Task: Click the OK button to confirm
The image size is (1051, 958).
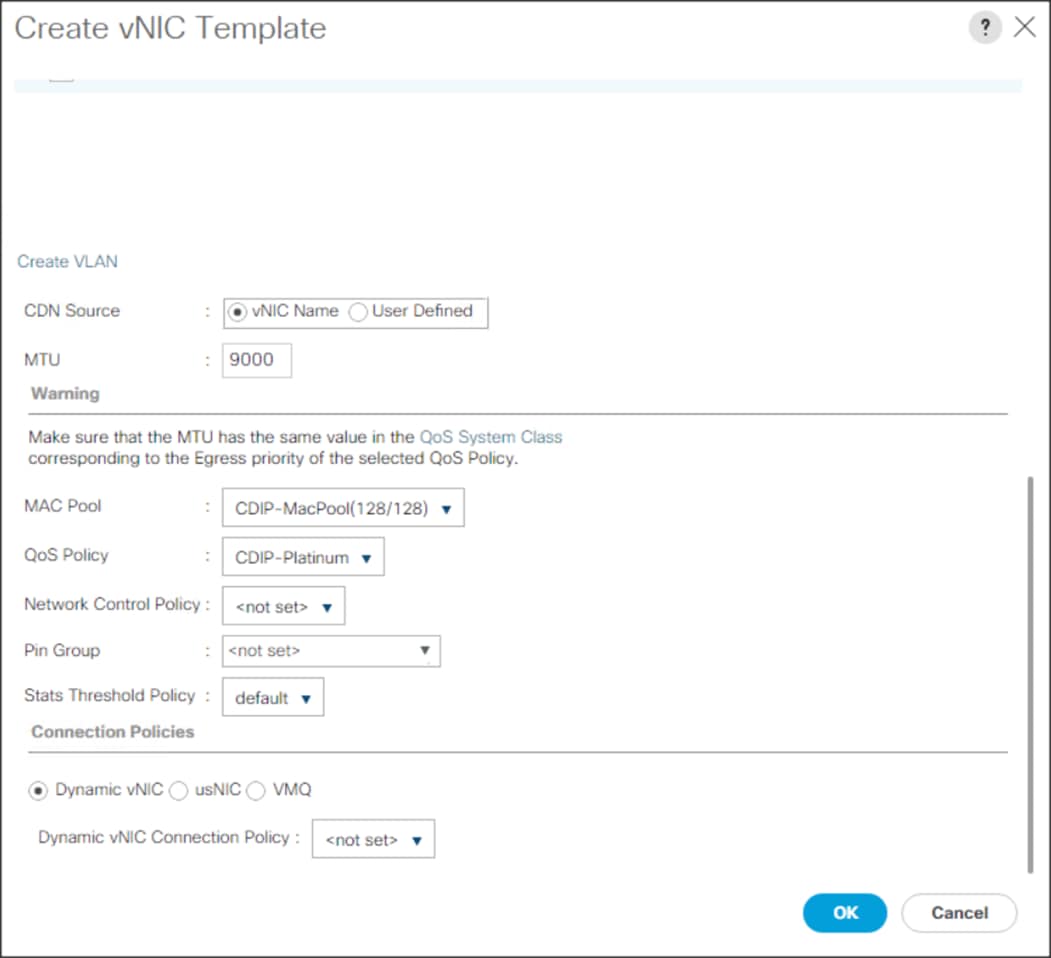Action: [844, 912]
